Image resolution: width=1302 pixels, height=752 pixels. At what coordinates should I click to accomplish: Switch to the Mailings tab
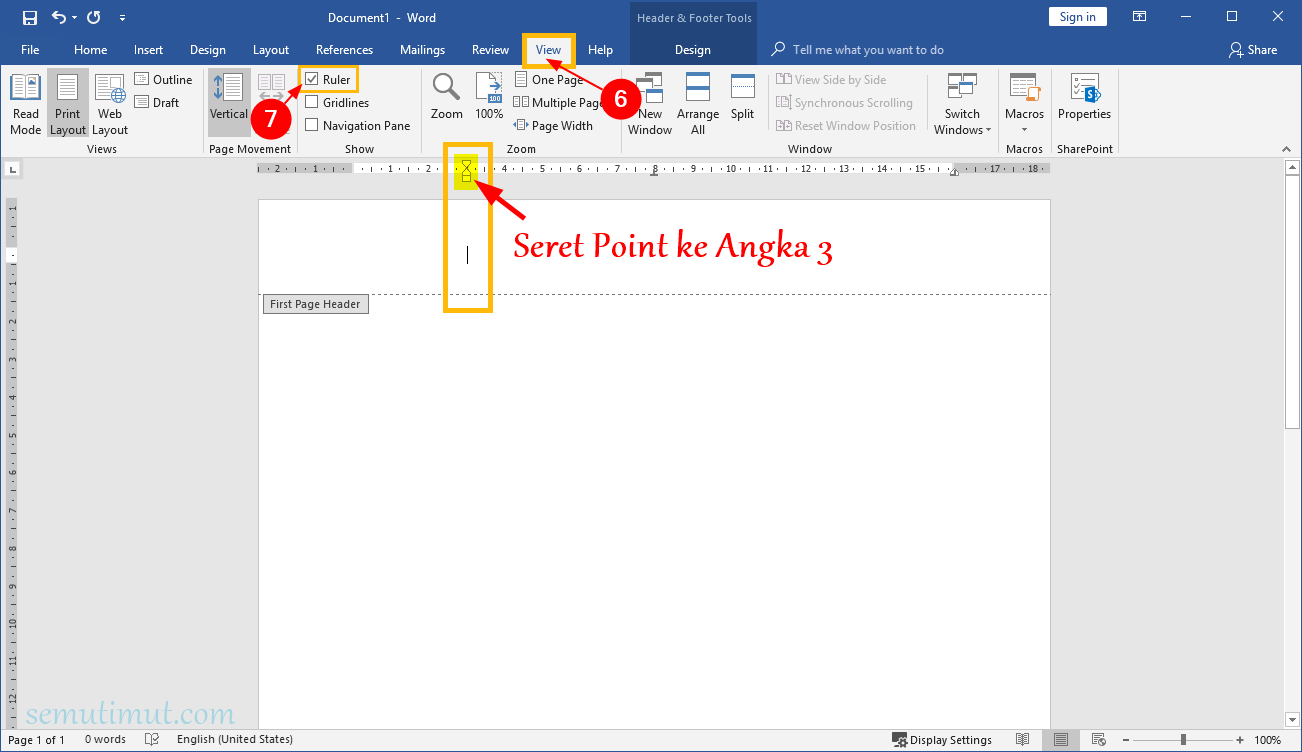422,49
